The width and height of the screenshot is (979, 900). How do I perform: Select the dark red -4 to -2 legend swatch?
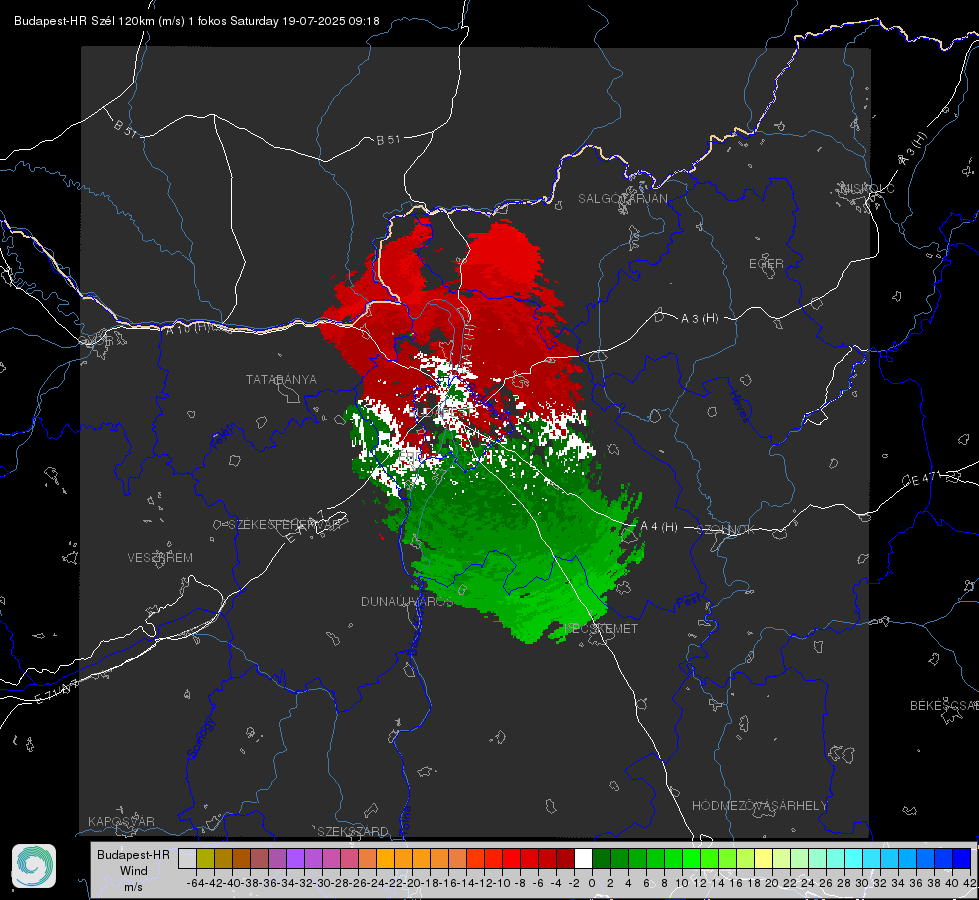(565, 858)
